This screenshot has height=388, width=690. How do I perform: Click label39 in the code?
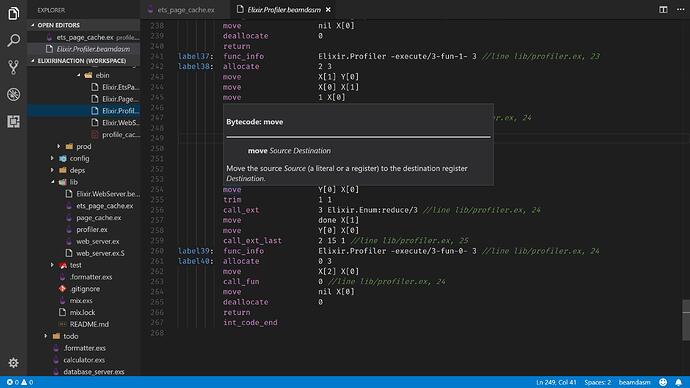point(195,251)
